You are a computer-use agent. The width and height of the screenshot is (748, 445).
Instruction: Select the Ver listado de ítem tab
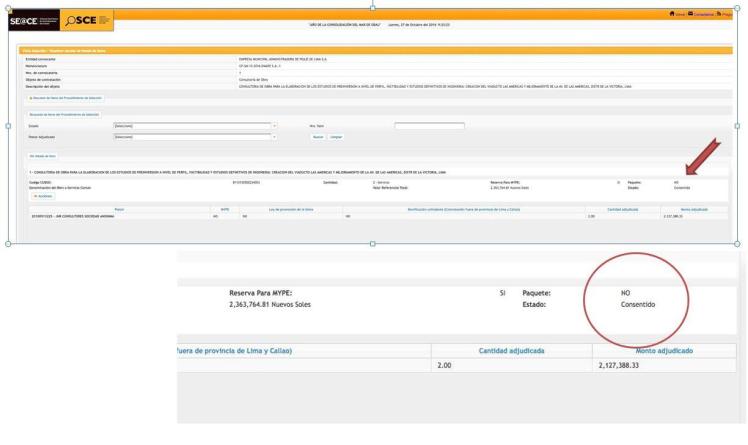tap(43, 156)
